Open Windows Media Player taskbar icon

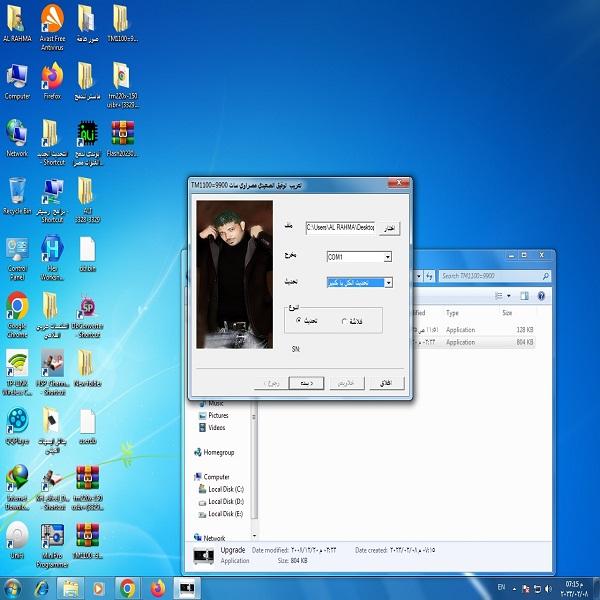99,589
